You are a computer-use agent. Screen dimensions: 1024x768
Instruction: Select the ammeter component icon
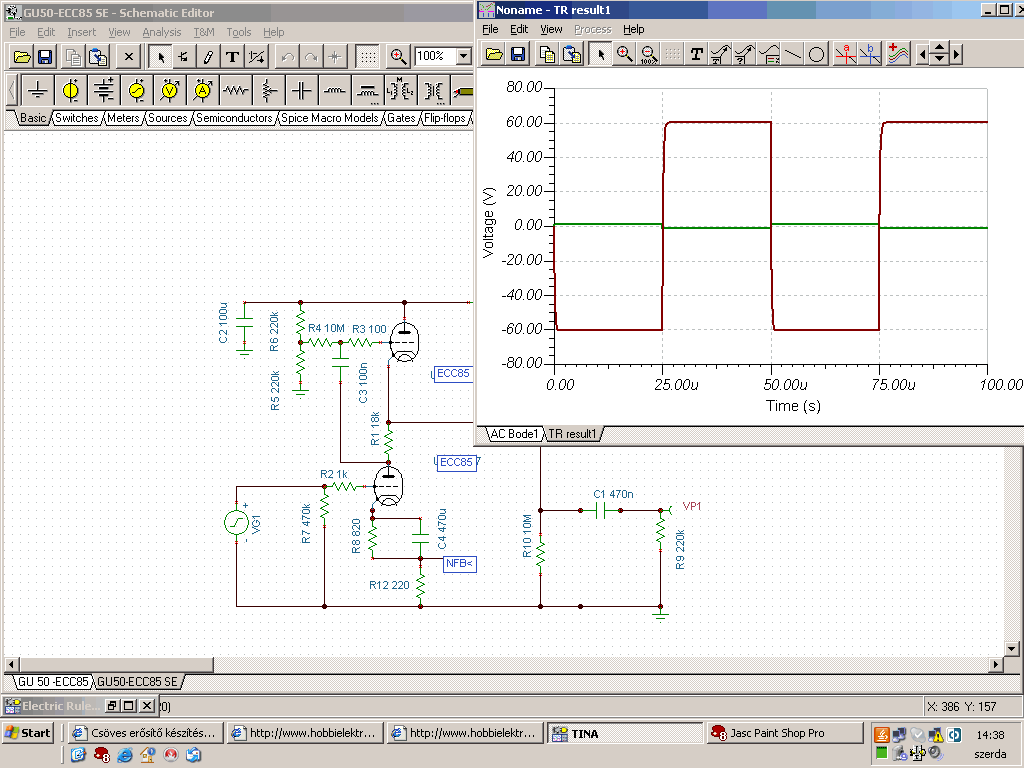[203, 91]
